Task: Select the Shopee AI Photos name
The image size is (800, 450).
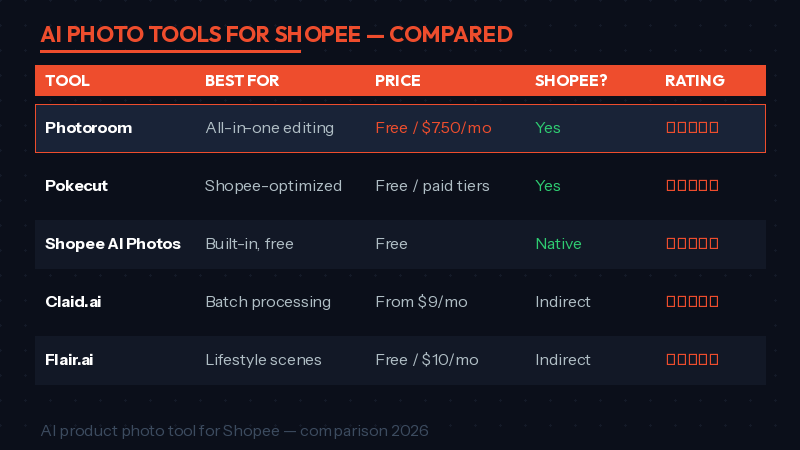Action: click(113, 244)
